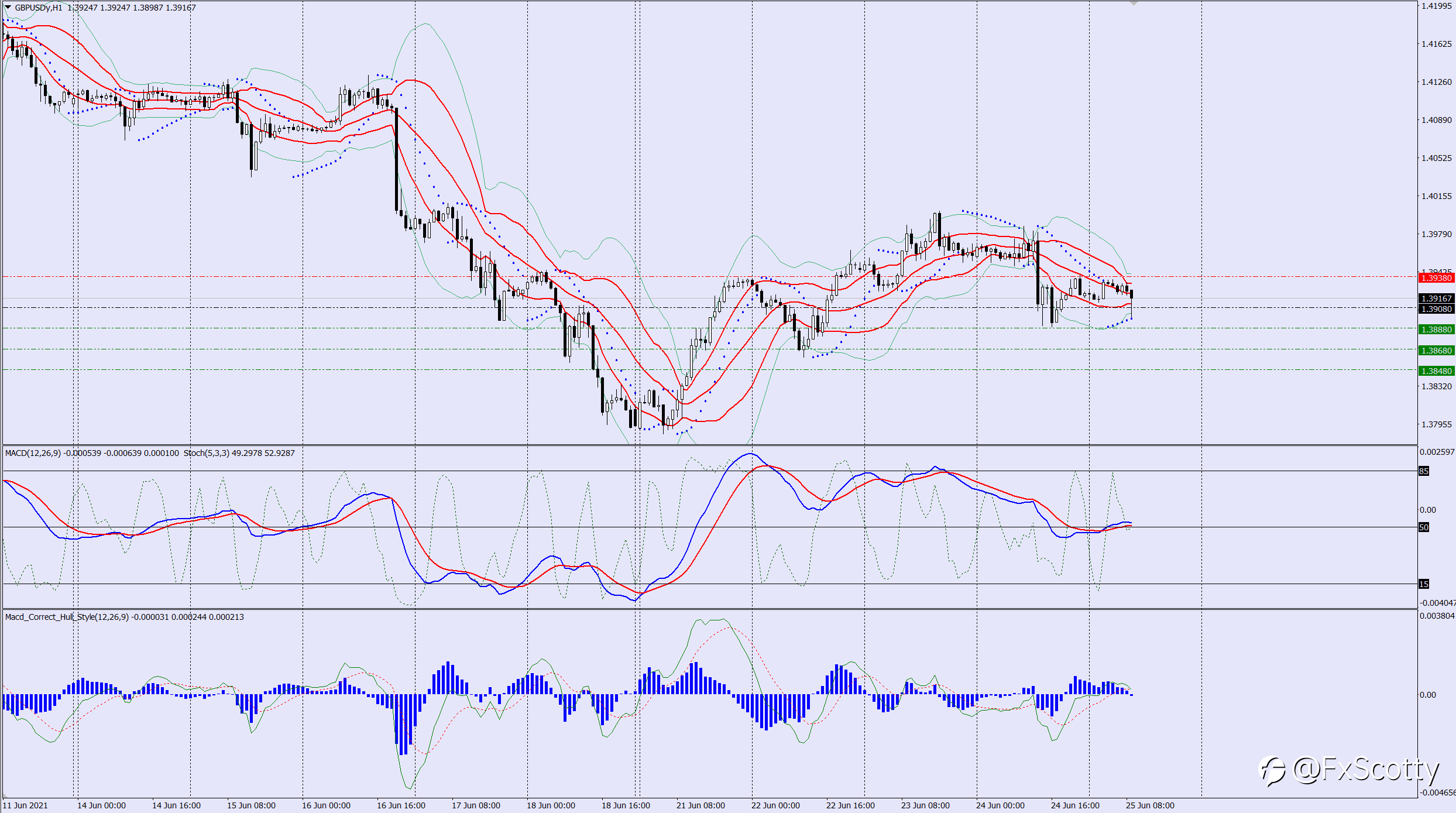Click the 17 Jun 08:00 time label
Screen dimensions: 1456x813
pyautogui.click(x=476, y=805)
